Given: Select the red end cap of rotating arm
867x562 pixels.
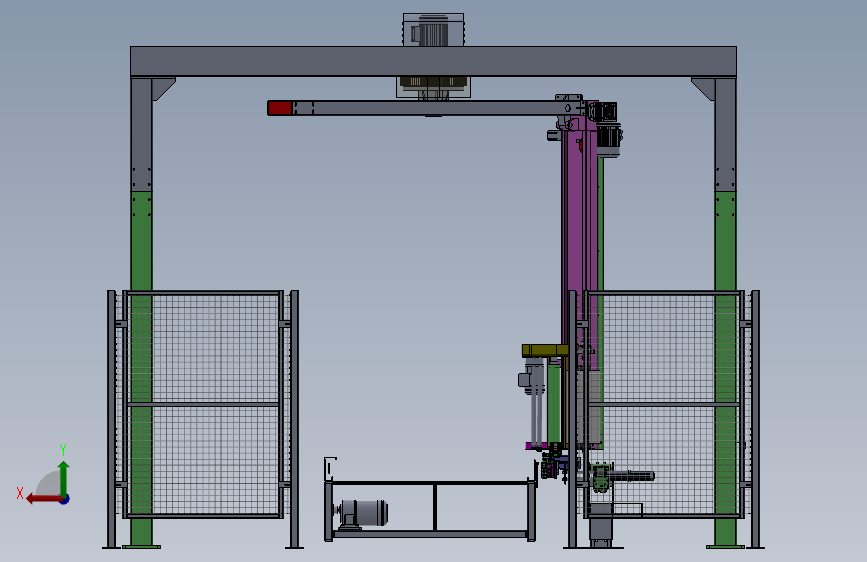Looking at the screenshot, I should tap(280, 108).
